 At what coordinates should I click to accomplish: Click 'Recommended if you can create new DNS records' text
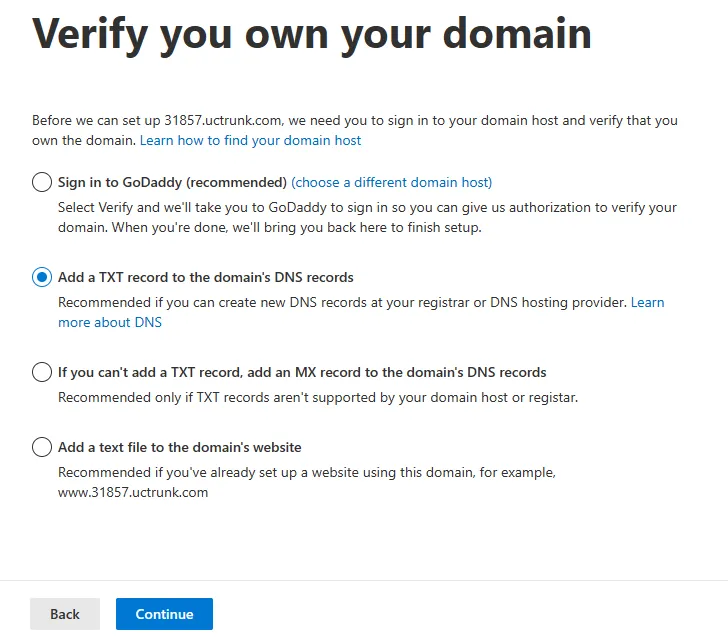[342, 302]
